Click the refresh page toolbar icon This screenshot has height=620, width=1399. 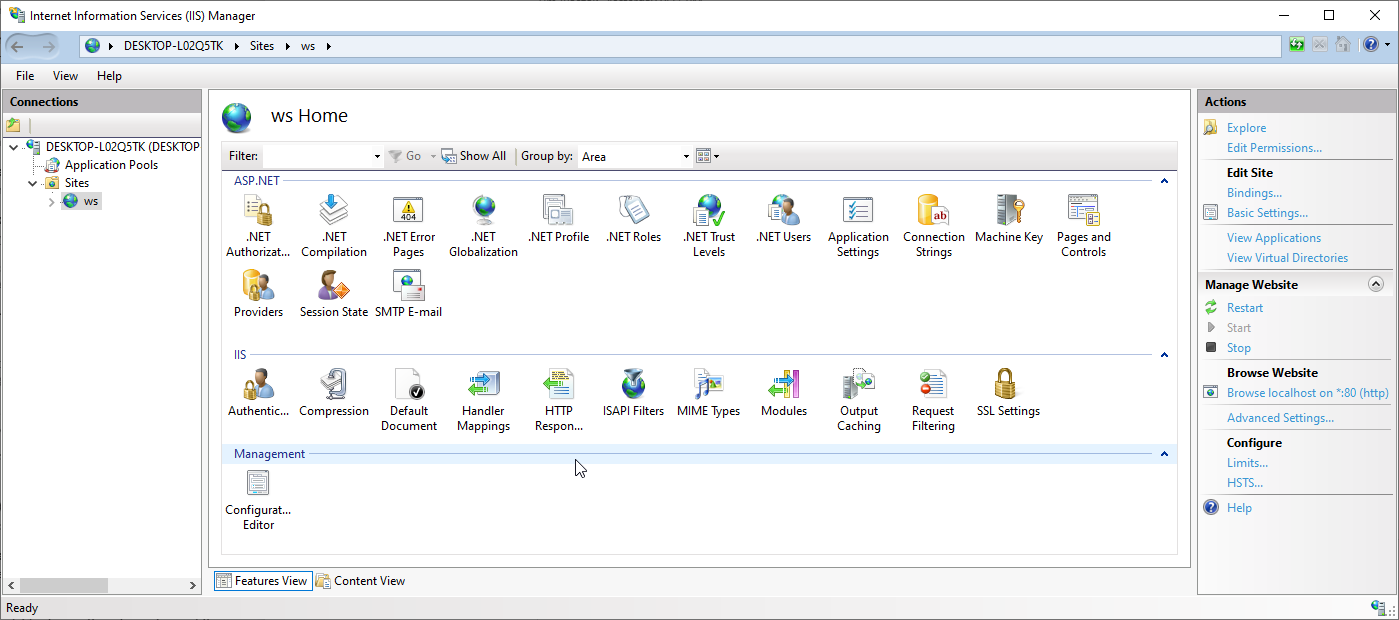[x=1297, y=45]
